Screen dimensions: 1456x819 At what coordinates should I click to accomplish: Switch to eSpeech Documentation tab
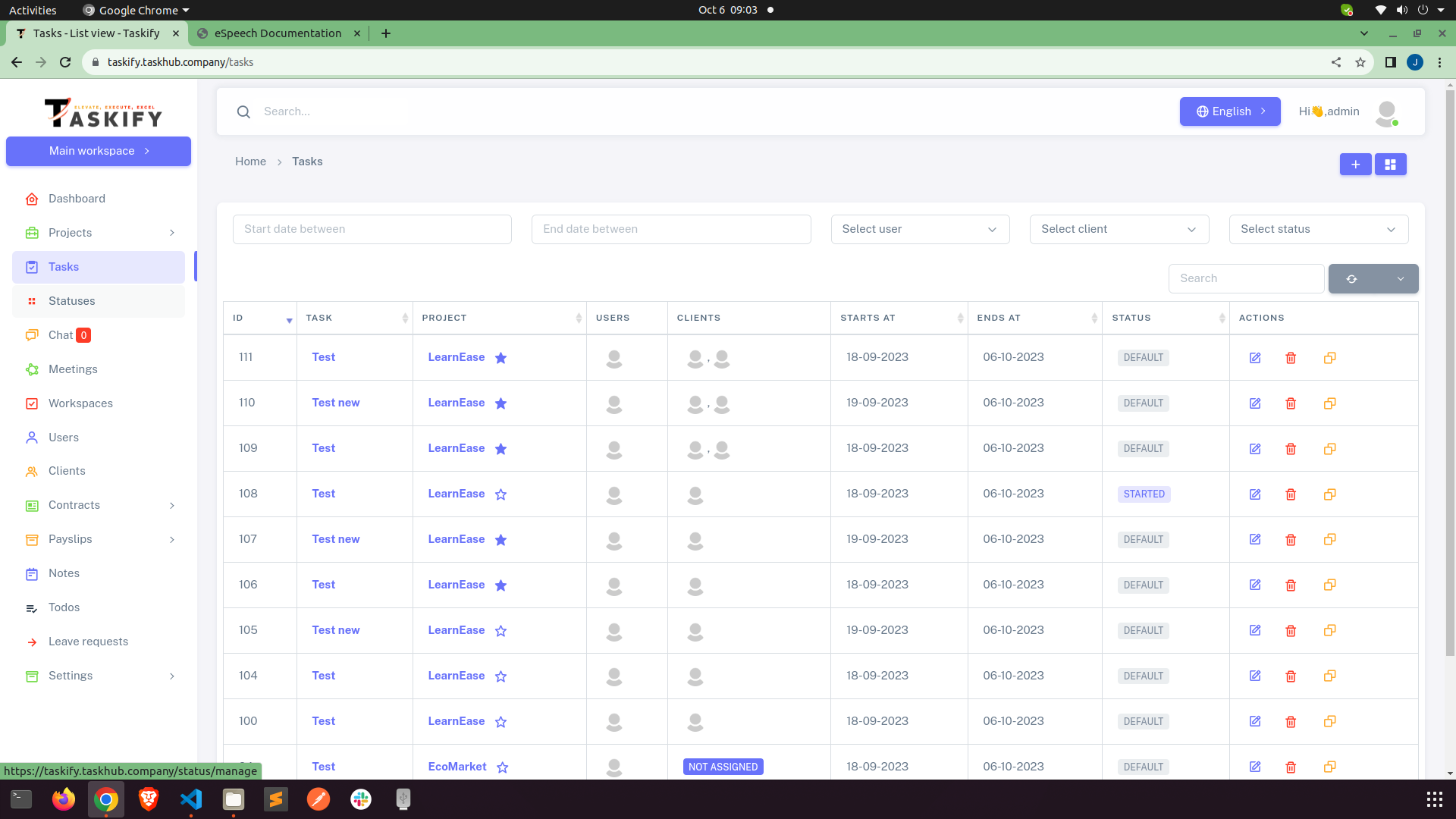[x=278, y=33]
